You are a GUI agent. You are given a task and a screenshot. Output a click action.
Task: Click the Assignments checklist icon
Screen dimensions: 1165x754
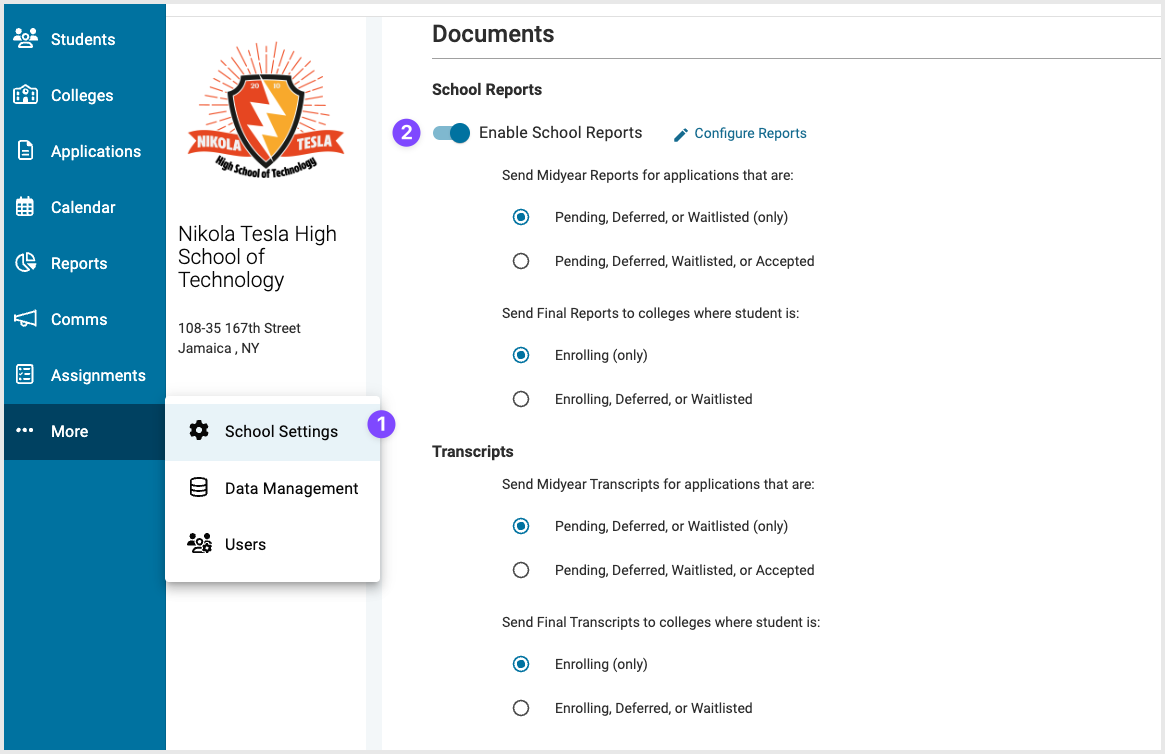(25, 374)
